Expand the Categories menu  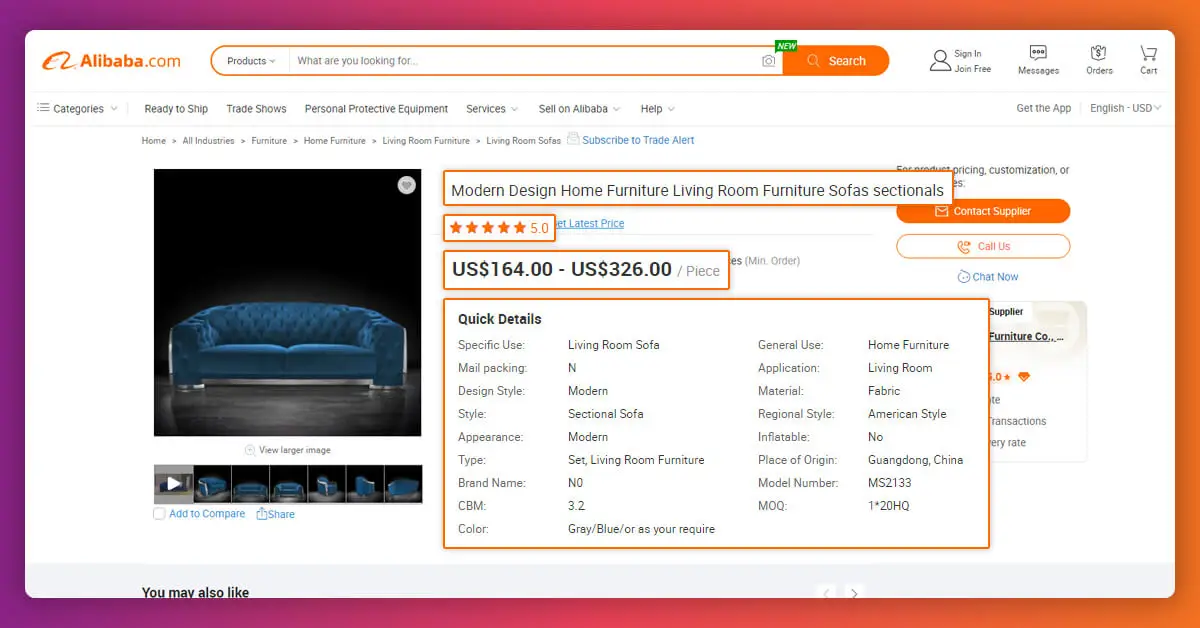(77, 108)
